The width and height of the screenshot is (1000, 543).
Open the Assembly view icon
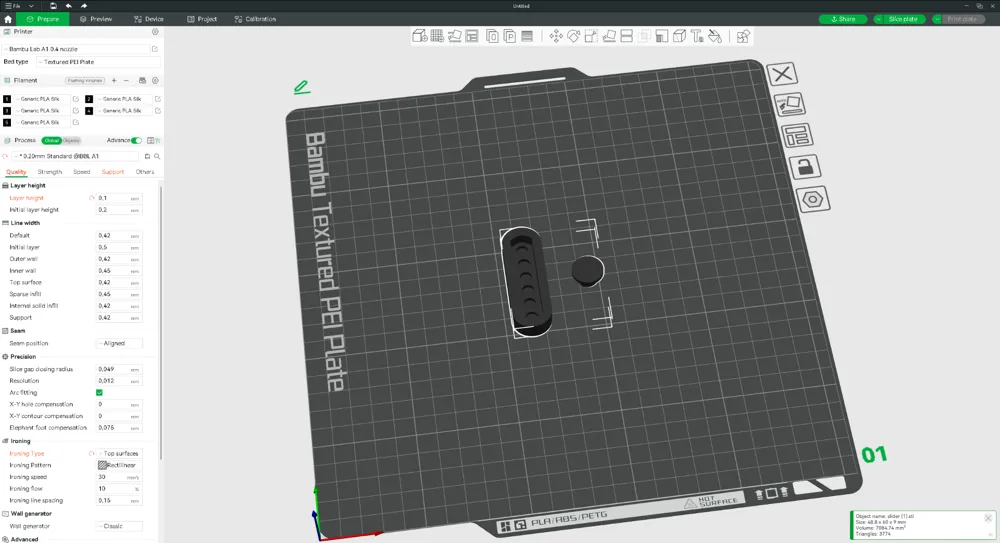pyautogui.click(x=743, y=36)
